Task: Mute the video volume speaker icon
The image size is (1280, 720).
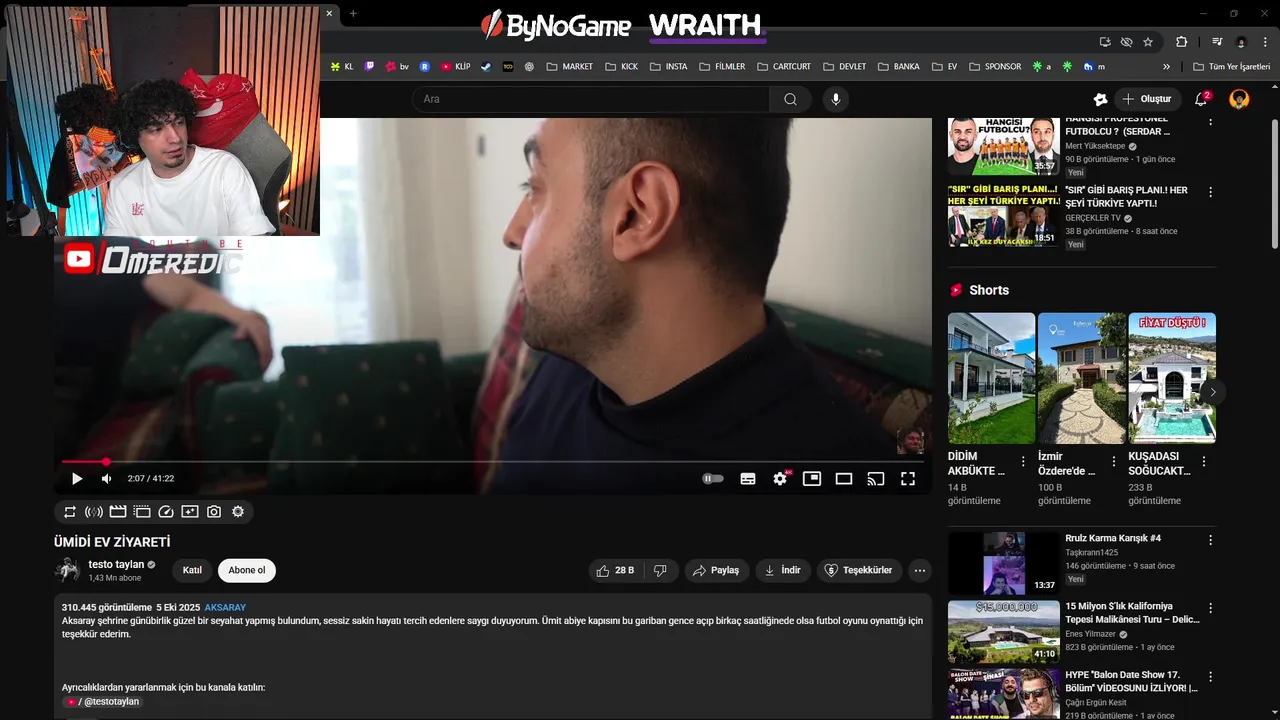Action: [107, 479]
